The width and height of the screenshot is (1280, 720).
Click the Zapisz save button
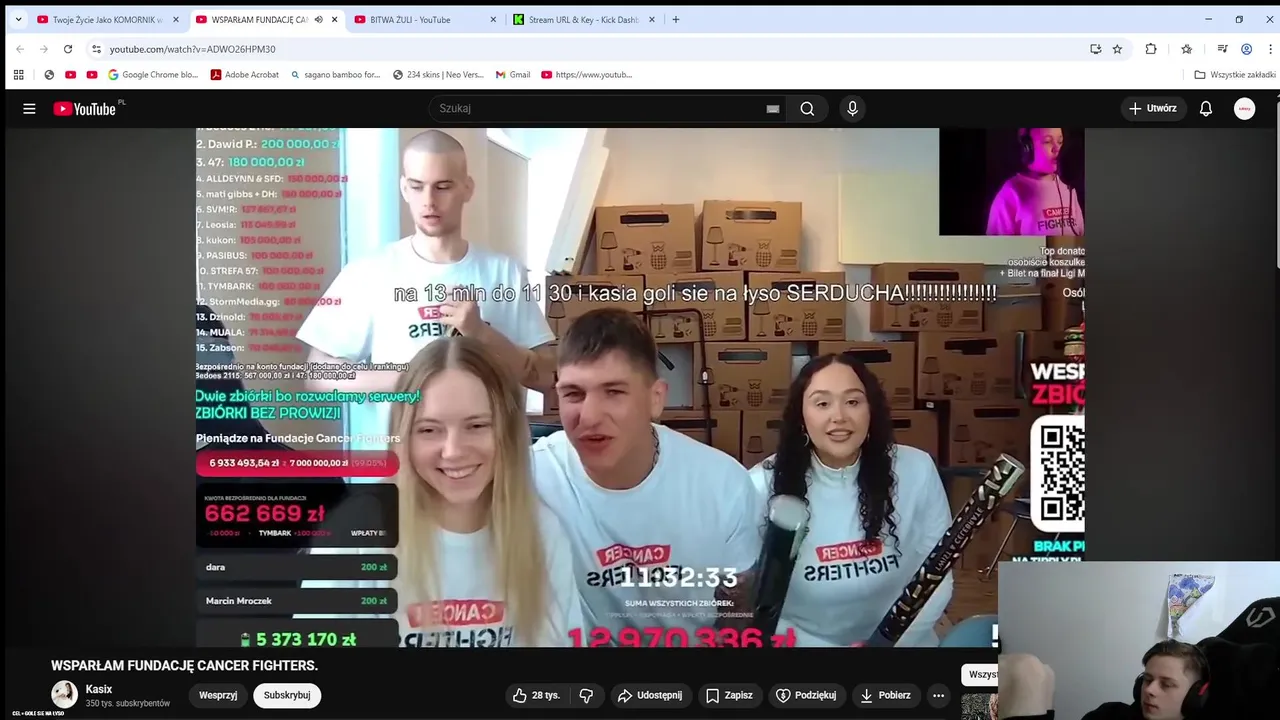tap(728, 695)
